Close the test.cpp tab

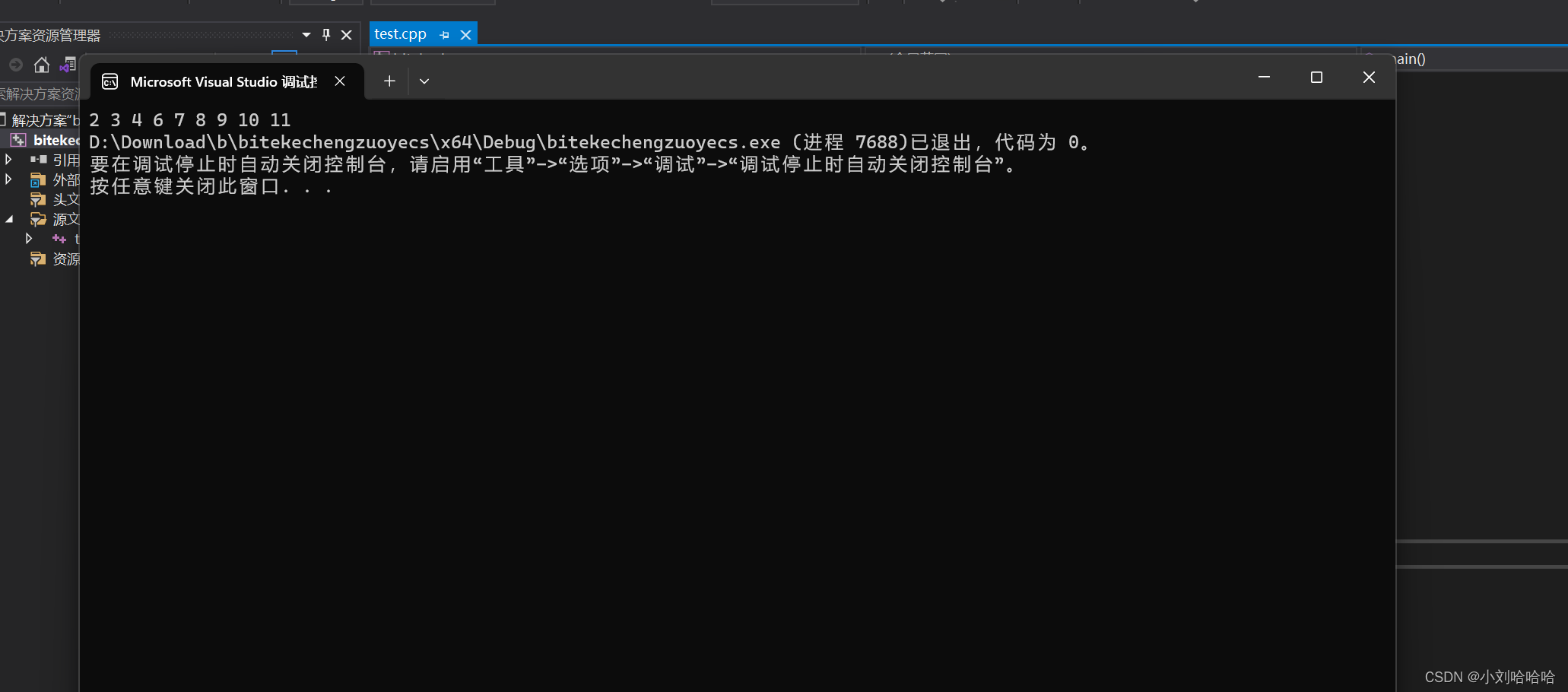pyautogui.click(x=466, y=34)
